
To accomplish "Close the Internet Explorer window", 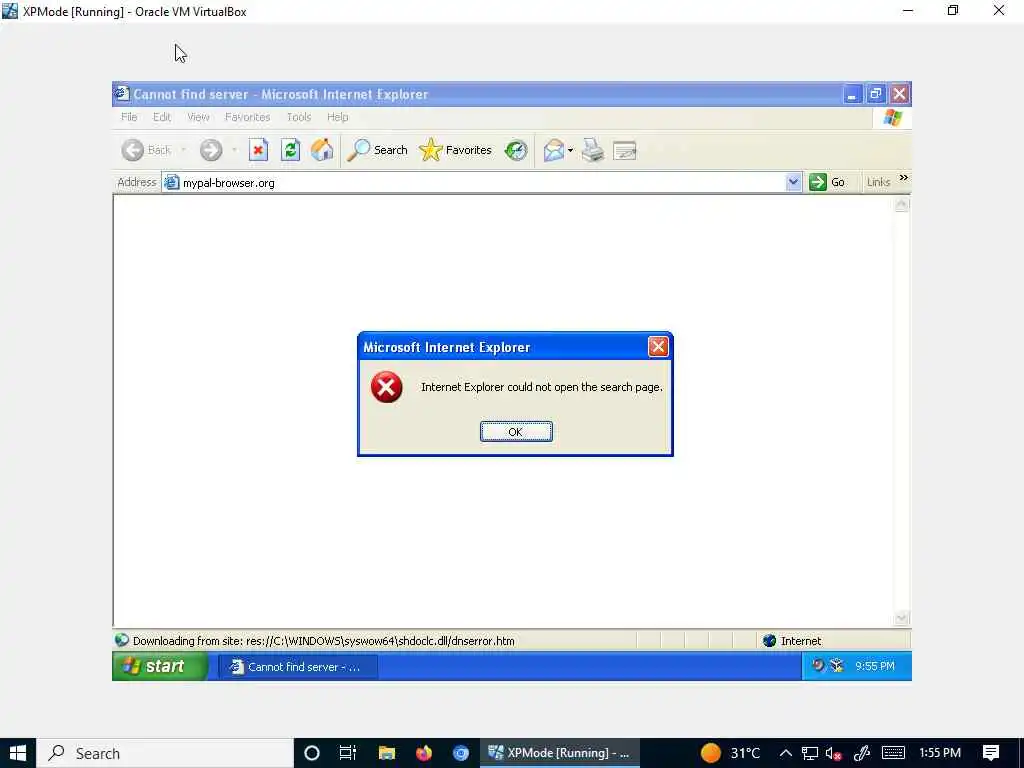I will coord(899,95).
